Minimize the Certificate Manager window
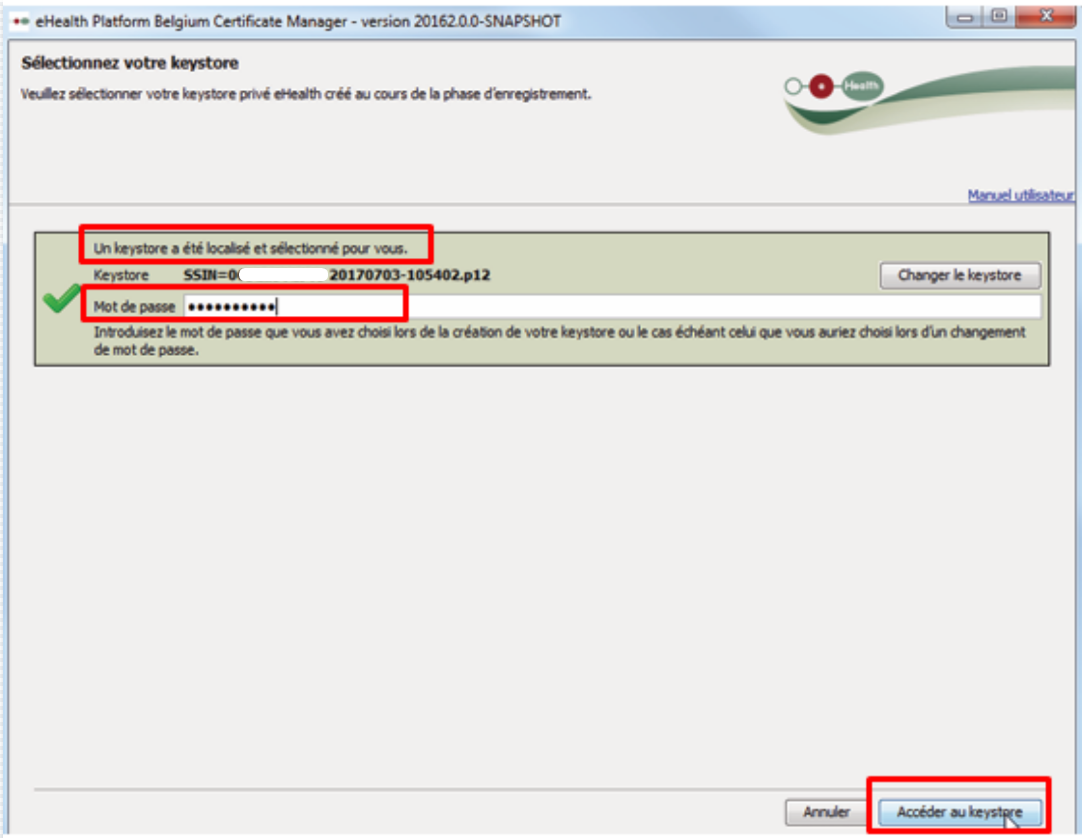The height and width of the screenshot is (838, 1082). 965,17
